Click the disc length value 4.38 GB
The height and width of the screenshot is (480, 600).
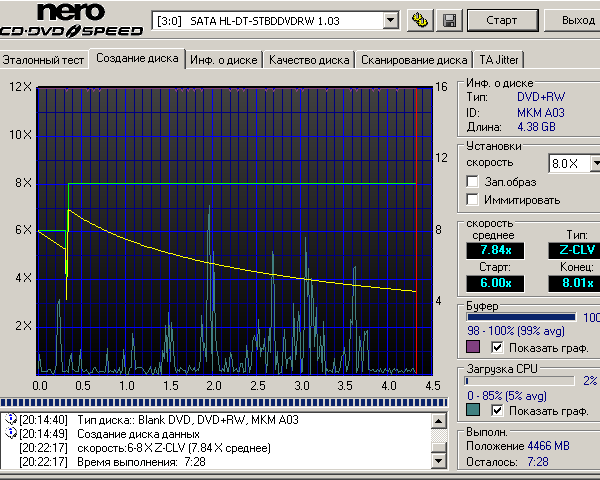[536, 127]
